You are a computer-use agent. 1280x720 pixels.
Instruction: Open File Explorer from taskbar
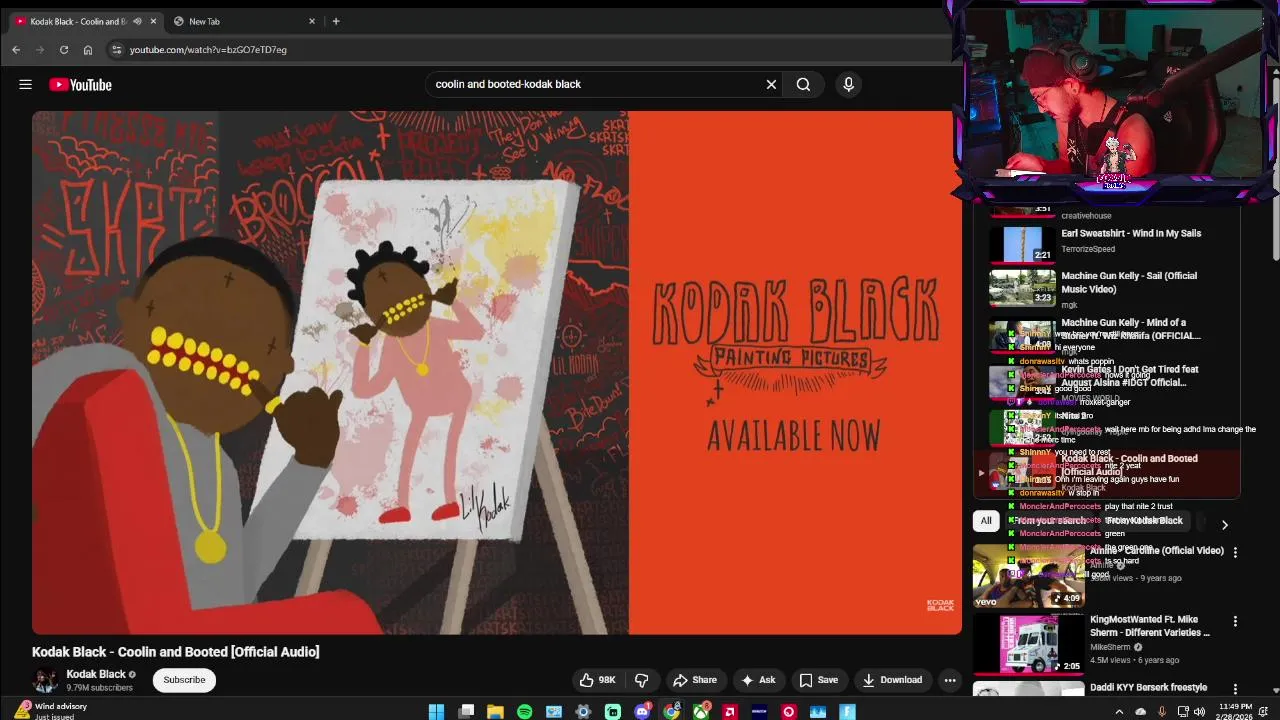click(495, 712)
